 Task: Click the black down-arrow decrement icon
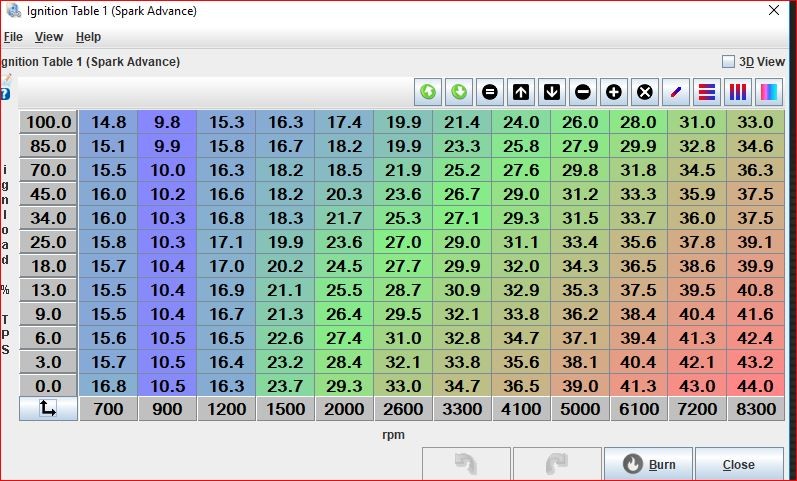(552, 92)
